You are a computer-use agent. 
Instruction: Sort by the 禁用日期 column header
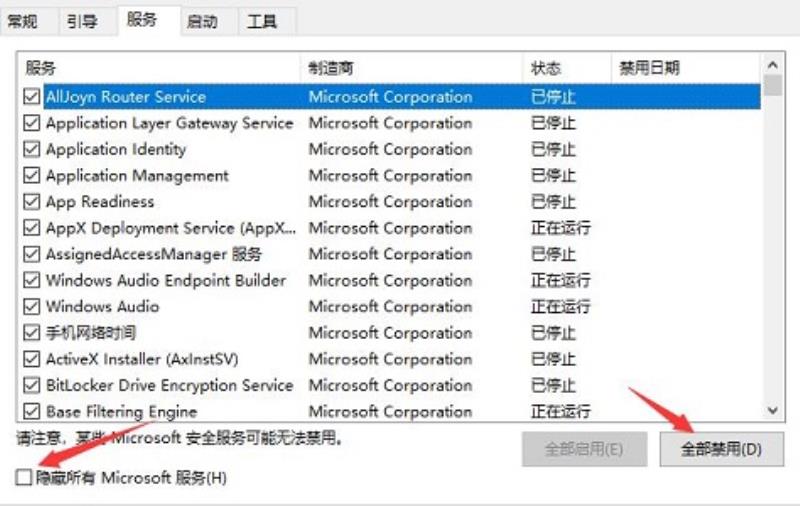pos(686,68)
